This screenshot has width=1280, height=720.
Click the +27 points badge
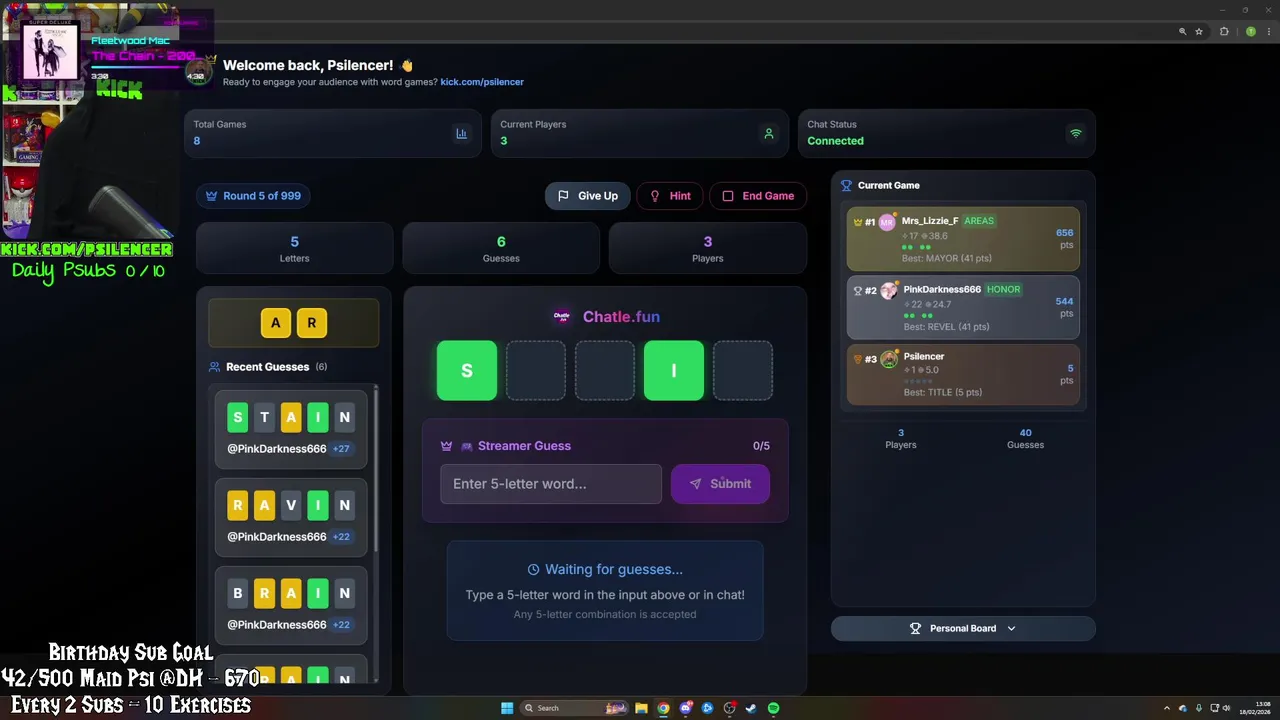pos(342,449)
